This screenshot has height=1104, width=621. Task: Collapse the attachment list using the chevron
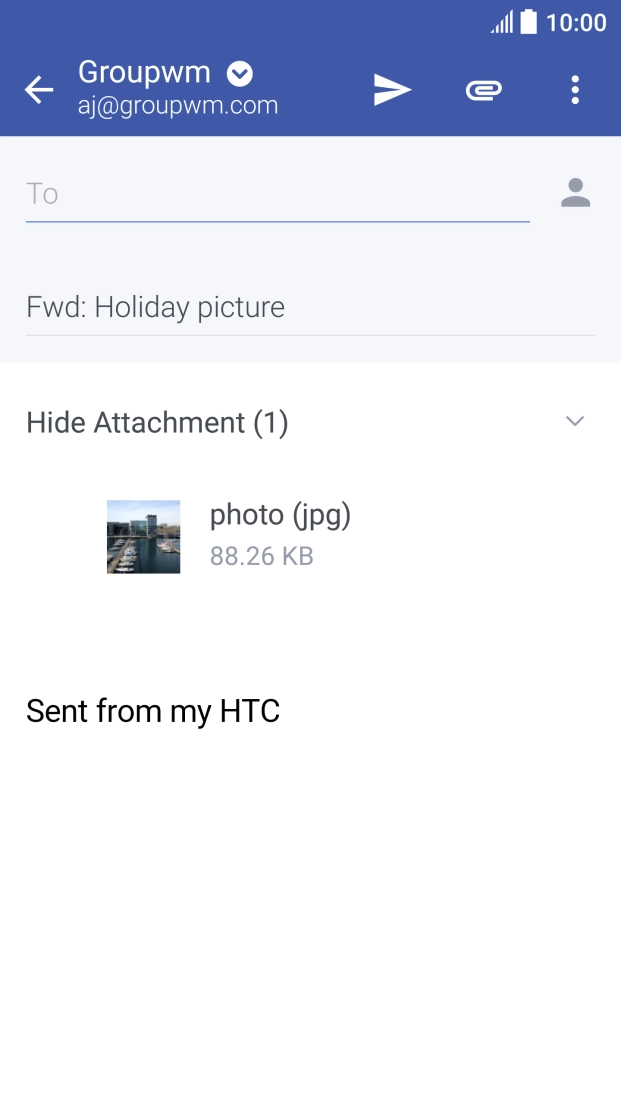tap(575, 422)
